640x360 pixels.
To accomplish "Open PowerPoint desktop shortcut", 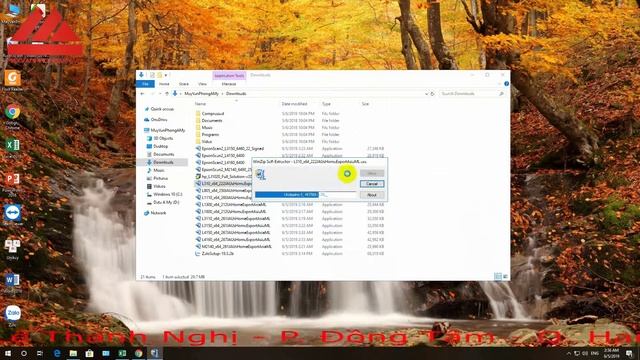I will (x=12, y=182).
